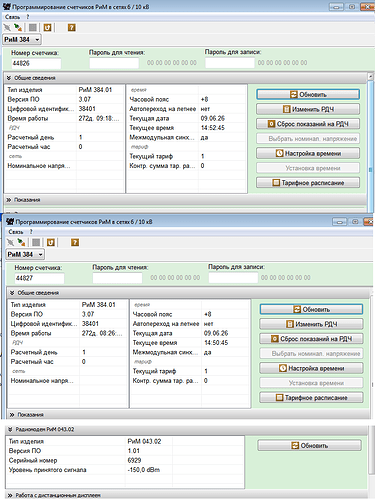The width and height of the screenshot is (375, 500).
Task: Select Серийный номер value 6929
Action: click(134, 460)
